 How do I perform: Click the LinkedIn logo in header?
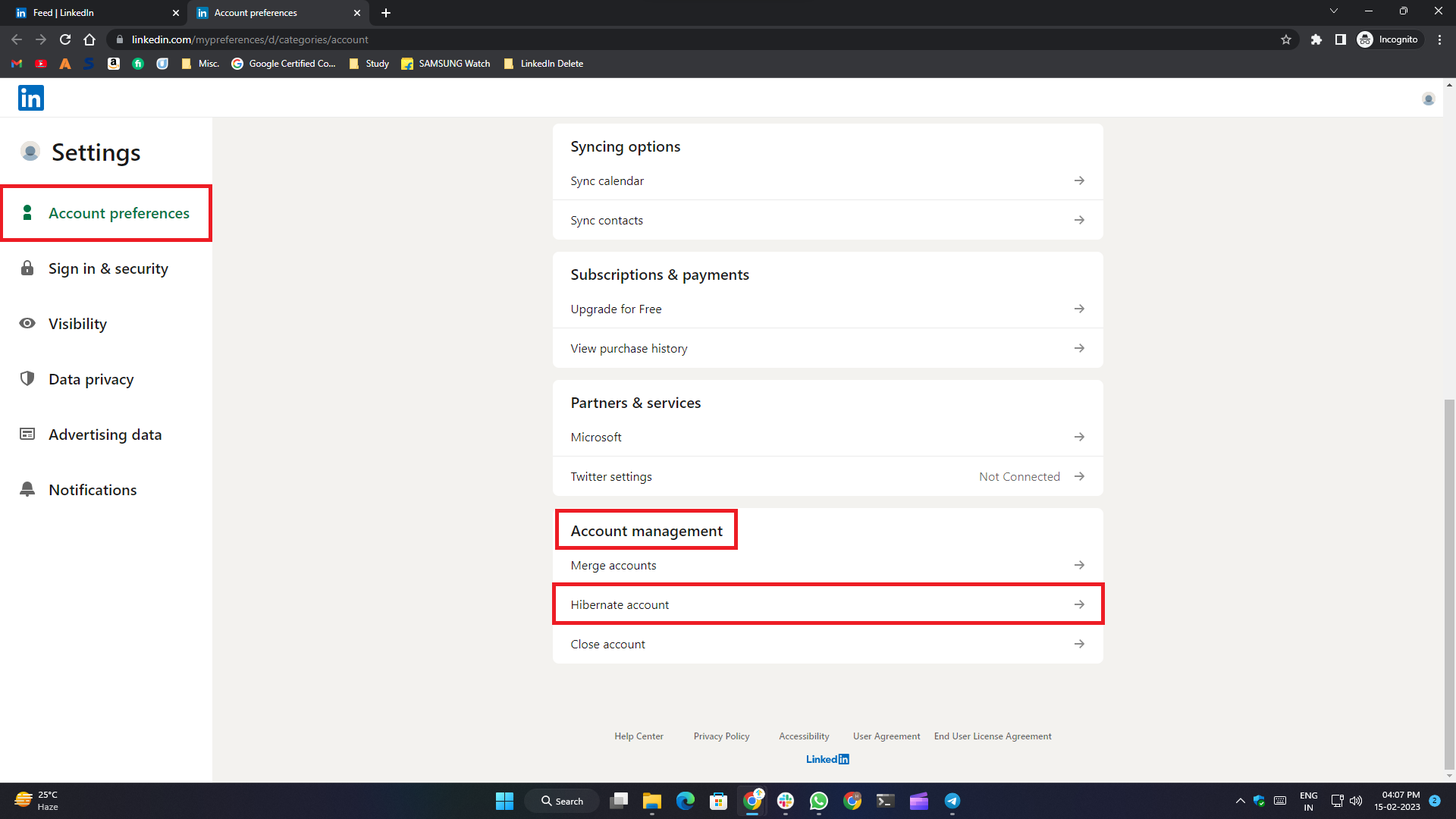click(31, 98)
